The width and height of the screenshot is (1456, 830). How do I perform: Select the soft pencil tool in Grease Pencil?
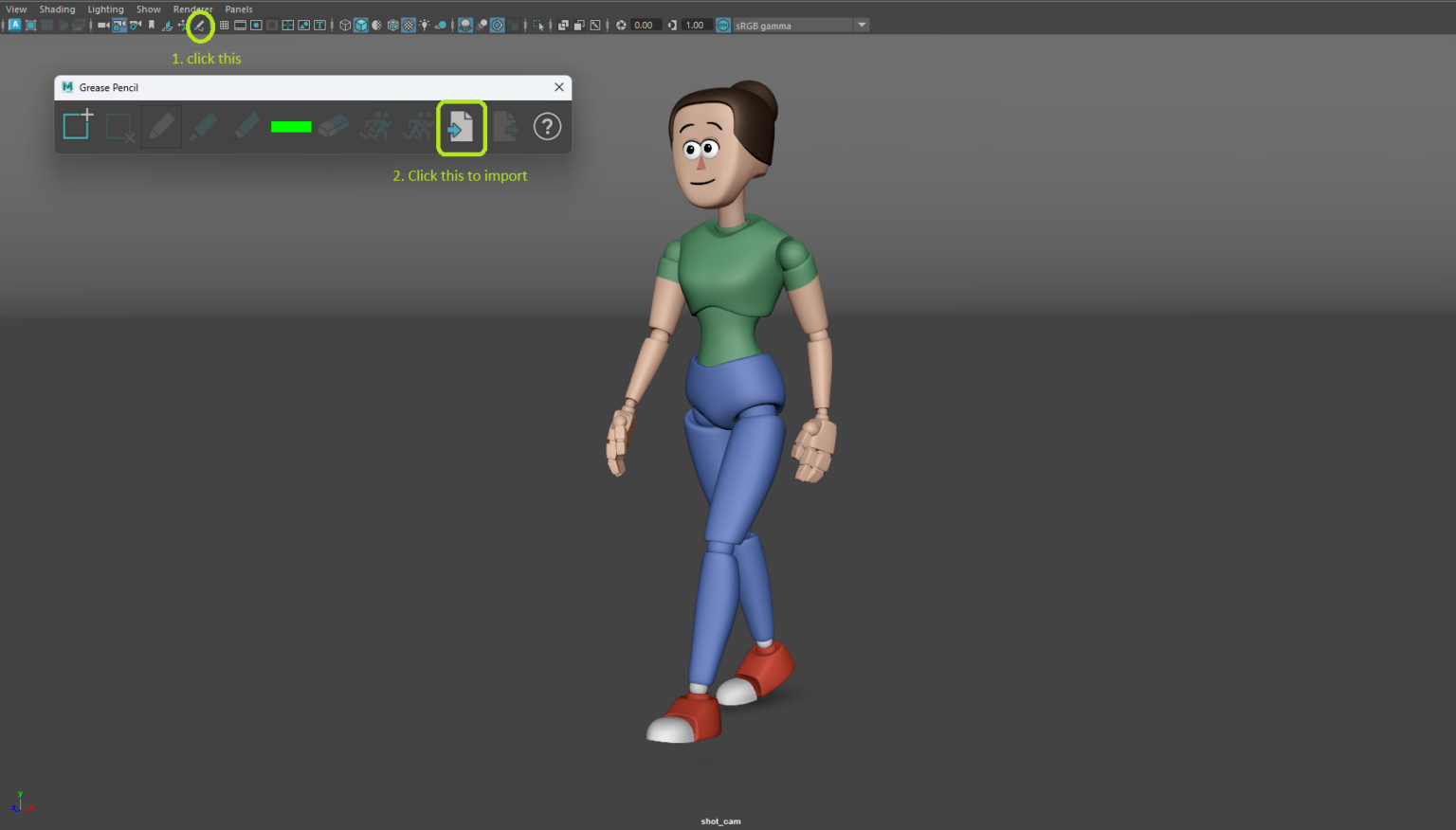(x=247, y=126)
